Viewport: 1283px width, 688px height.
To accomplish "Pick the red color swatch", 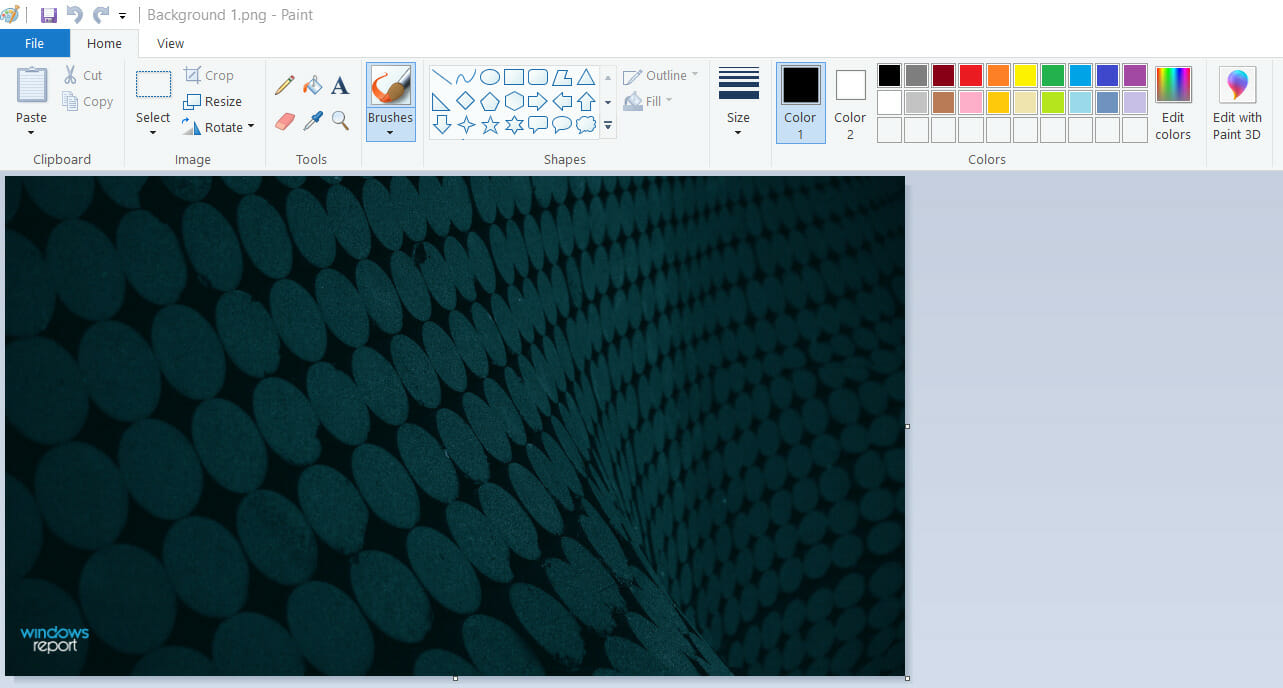I will pos(971,75).
